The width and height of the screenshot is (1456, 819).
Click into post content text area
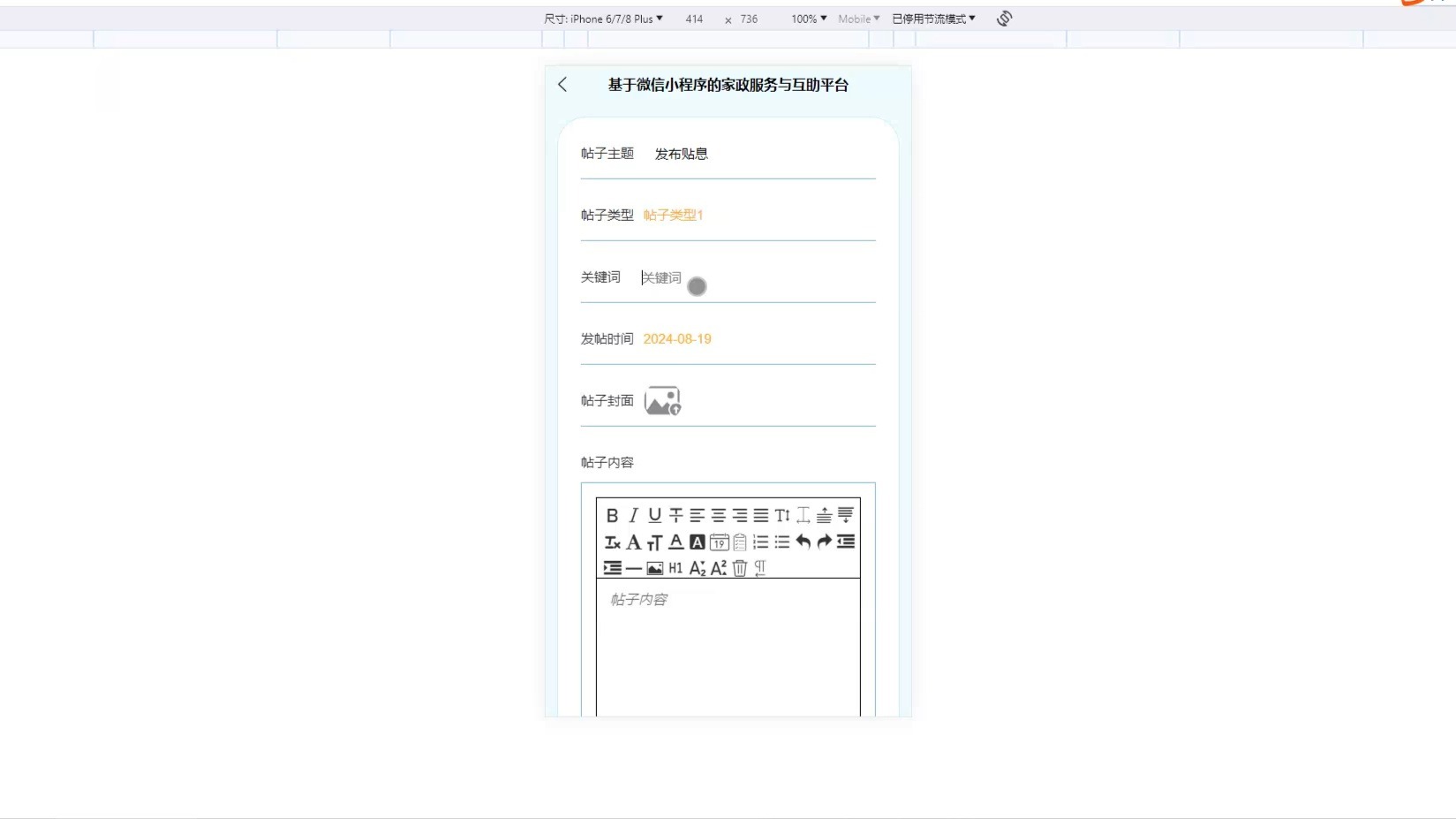(728, 647)
